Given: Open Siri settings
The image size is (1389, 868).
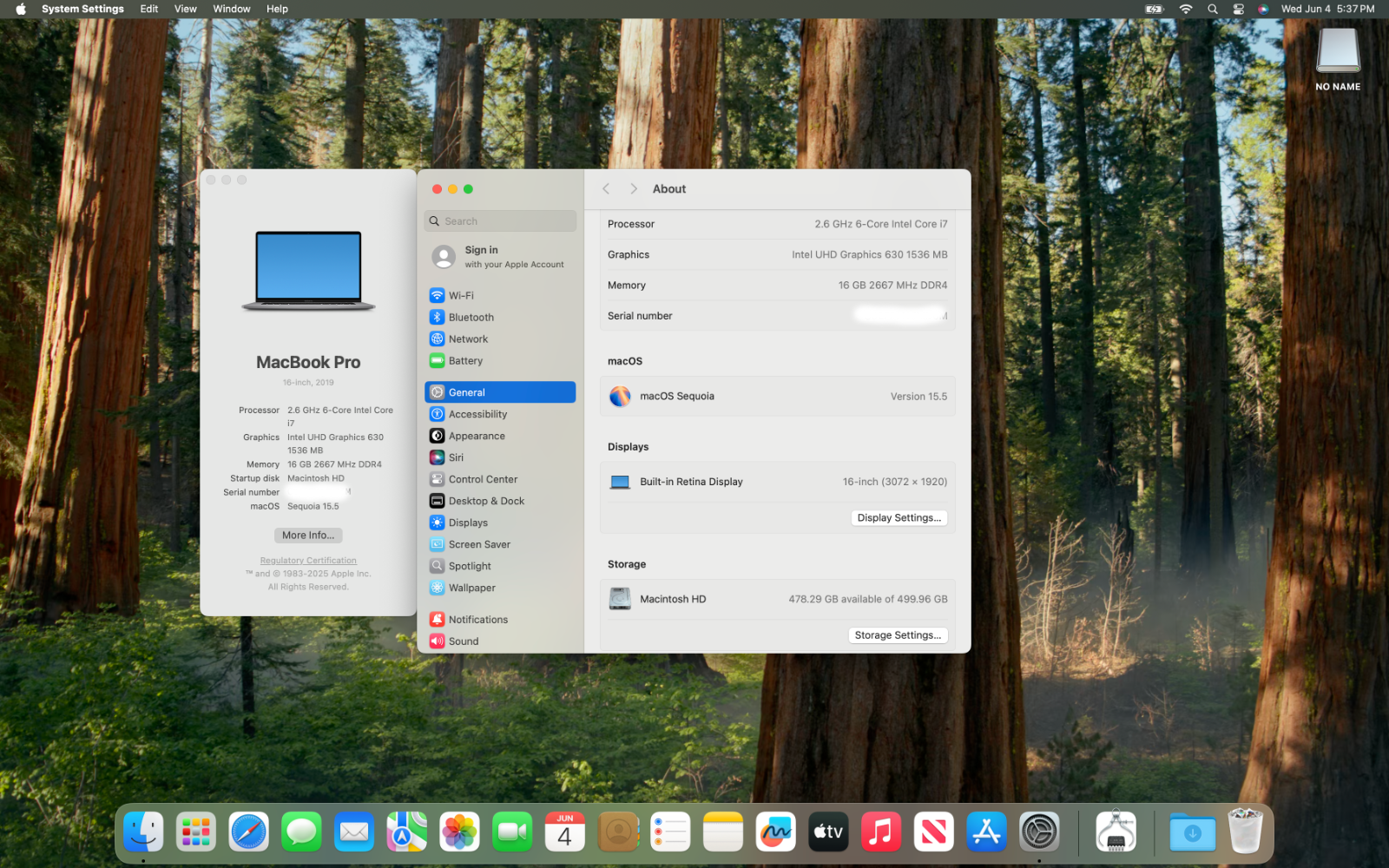Looking at the screenshot, I should pos(500,457).
